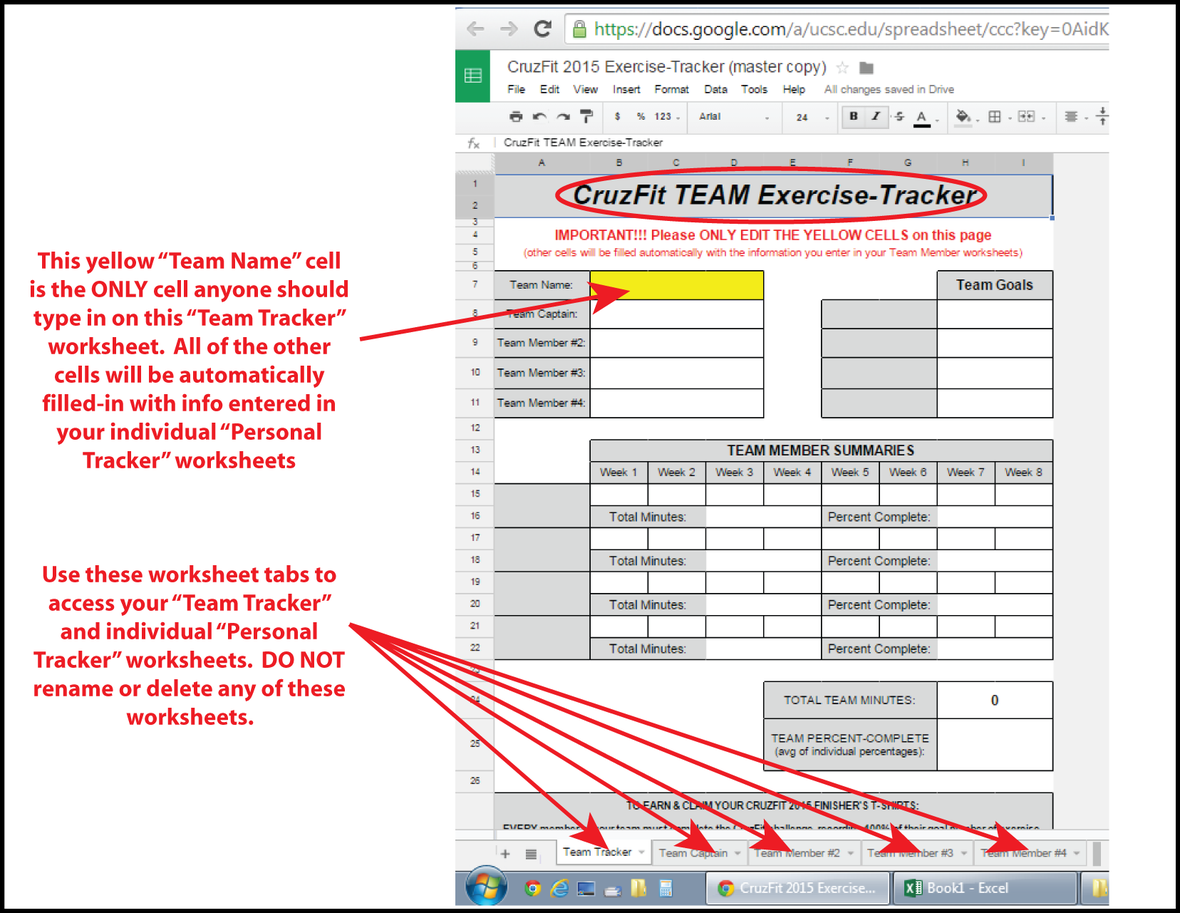Click the Merge cells icon
The image size is (1180, 913).
coord(1026,117)
